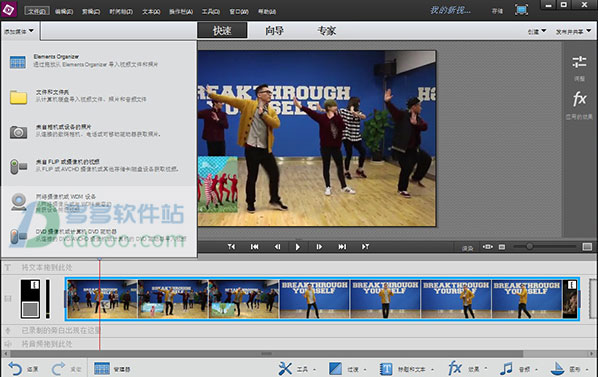Click the narration track microphone icon
The width and height of the screenshot is (598, 377).
click(x=8, y=330)
